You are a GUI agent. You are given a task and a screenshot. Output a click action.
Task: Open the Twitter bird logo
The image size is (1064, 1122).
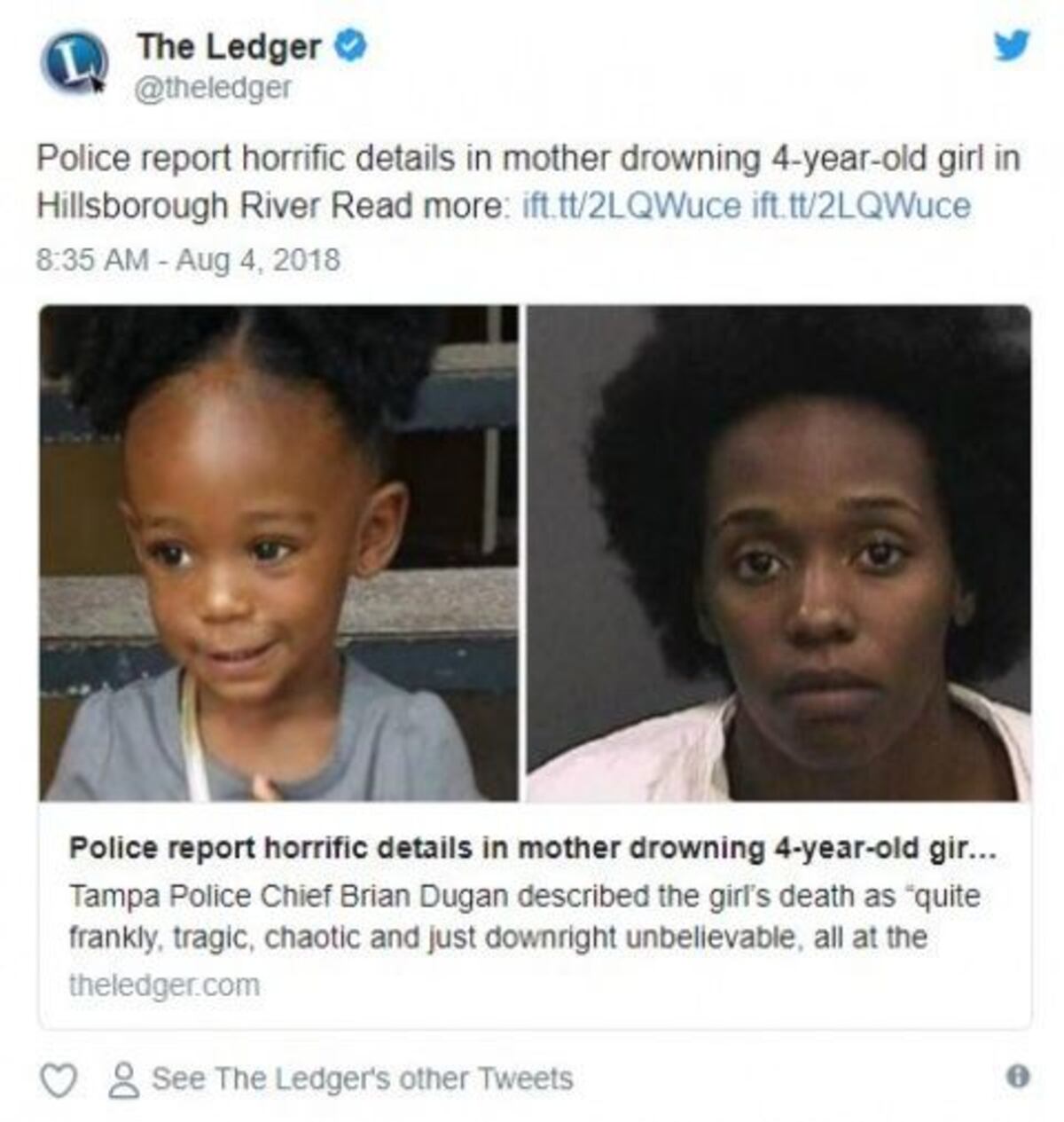tap(1012, 46)
